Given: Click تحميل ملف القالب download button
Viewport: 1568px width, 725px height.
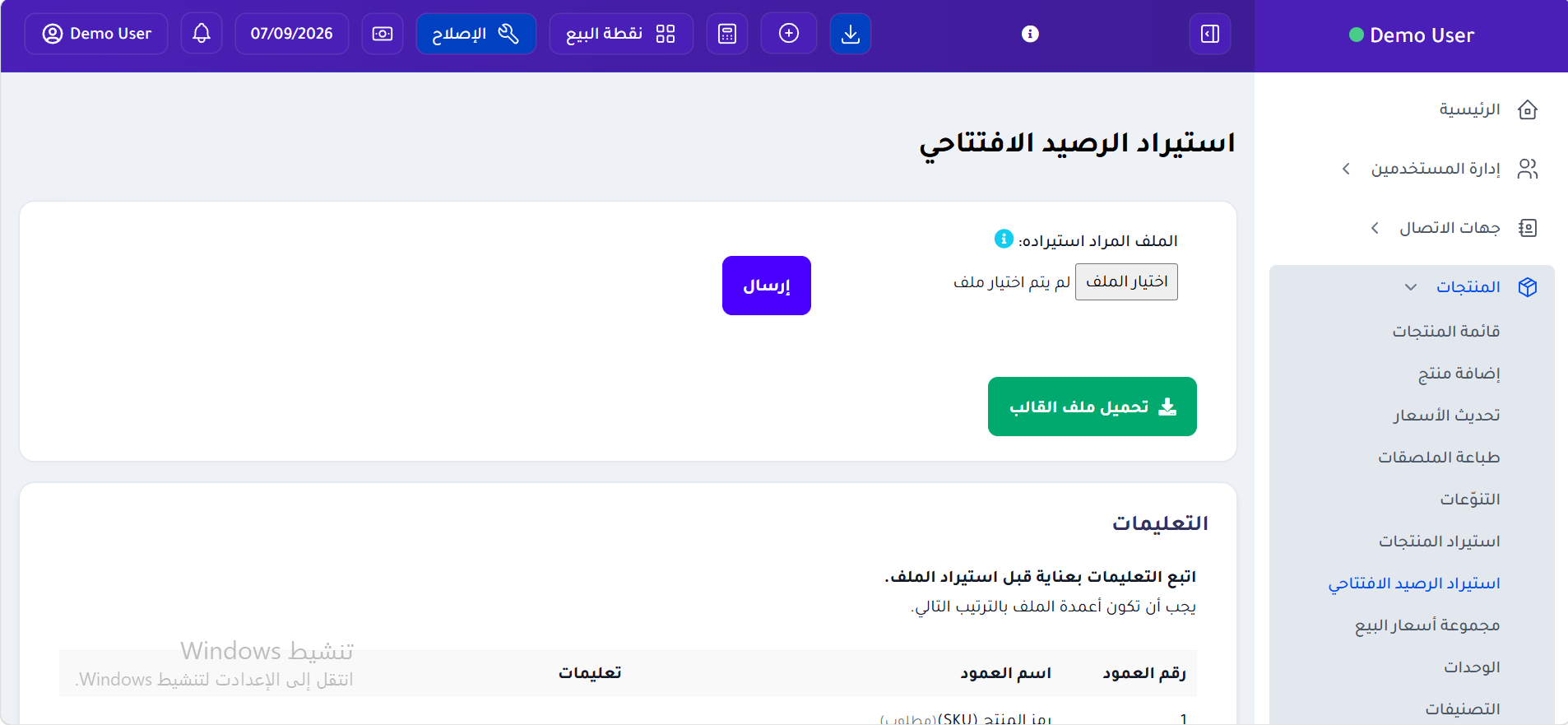Looking at the screenshot, I should [x=1092, y=407].
